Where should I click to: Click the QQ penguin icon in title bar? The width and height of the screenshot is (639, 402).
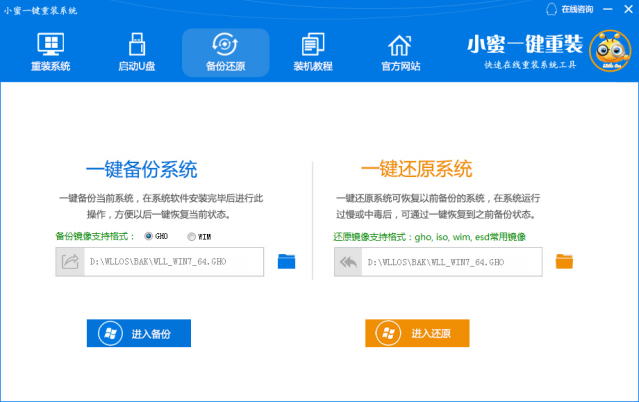tap(551, 9)
